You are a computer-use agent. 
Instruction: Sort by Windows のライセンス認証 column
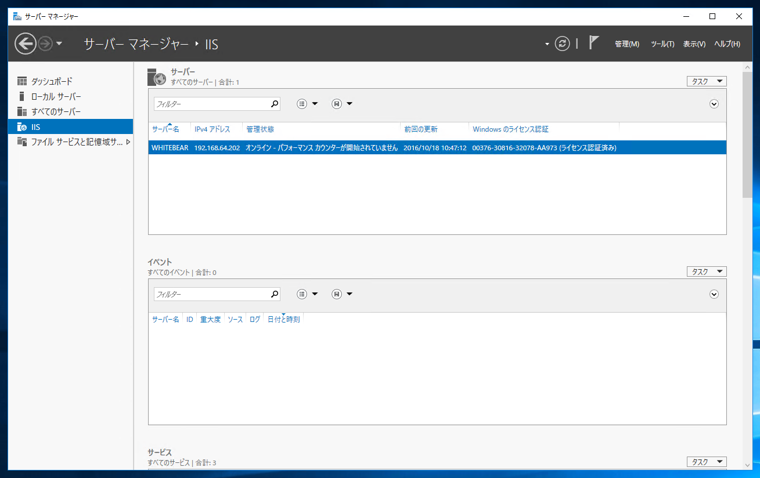510,129
